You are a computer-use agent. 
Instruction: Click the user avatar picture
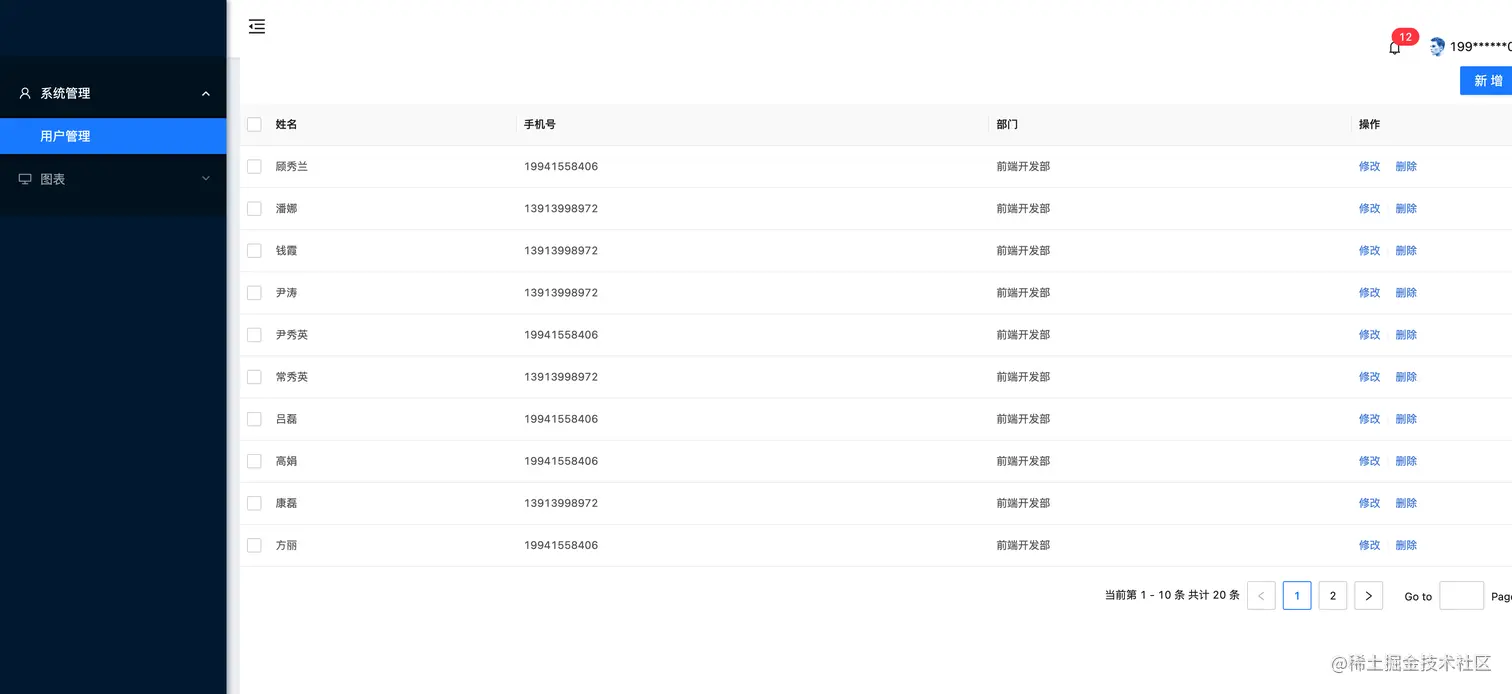pyautogui.click(x=1437, y=47)
